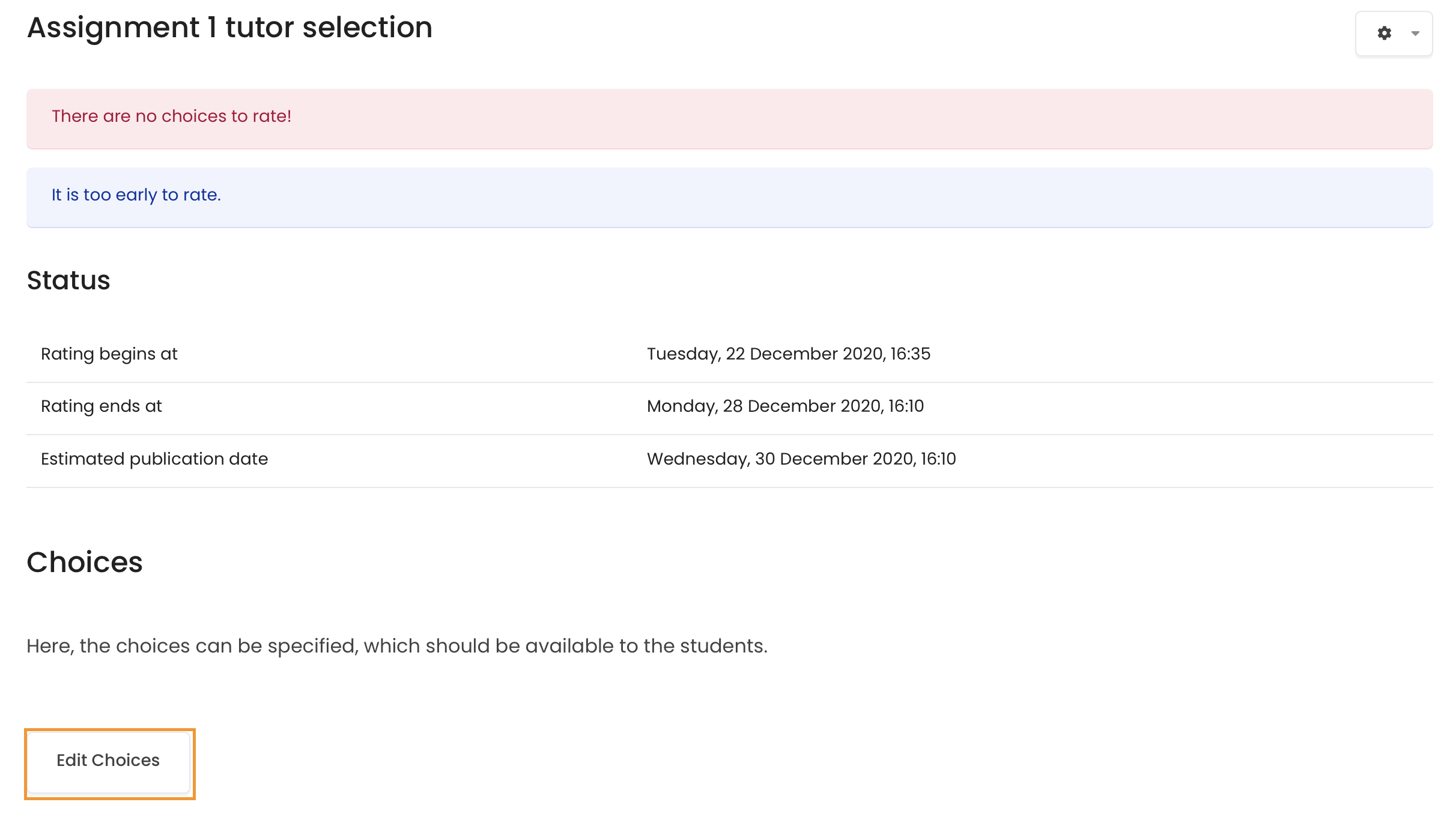Click the word 'tutor' in the page title
The width and height of the screenshot is (1456, 814).
point(259,28)
